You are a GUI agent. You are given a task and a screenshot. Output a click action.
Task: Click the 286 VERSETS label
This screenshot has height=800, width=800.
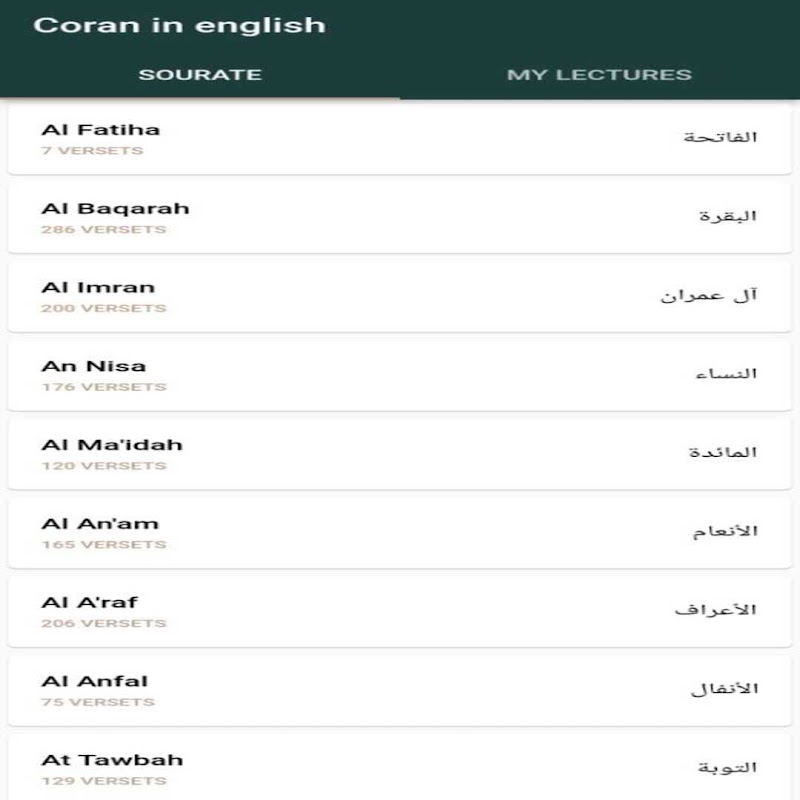pos(103,230)
